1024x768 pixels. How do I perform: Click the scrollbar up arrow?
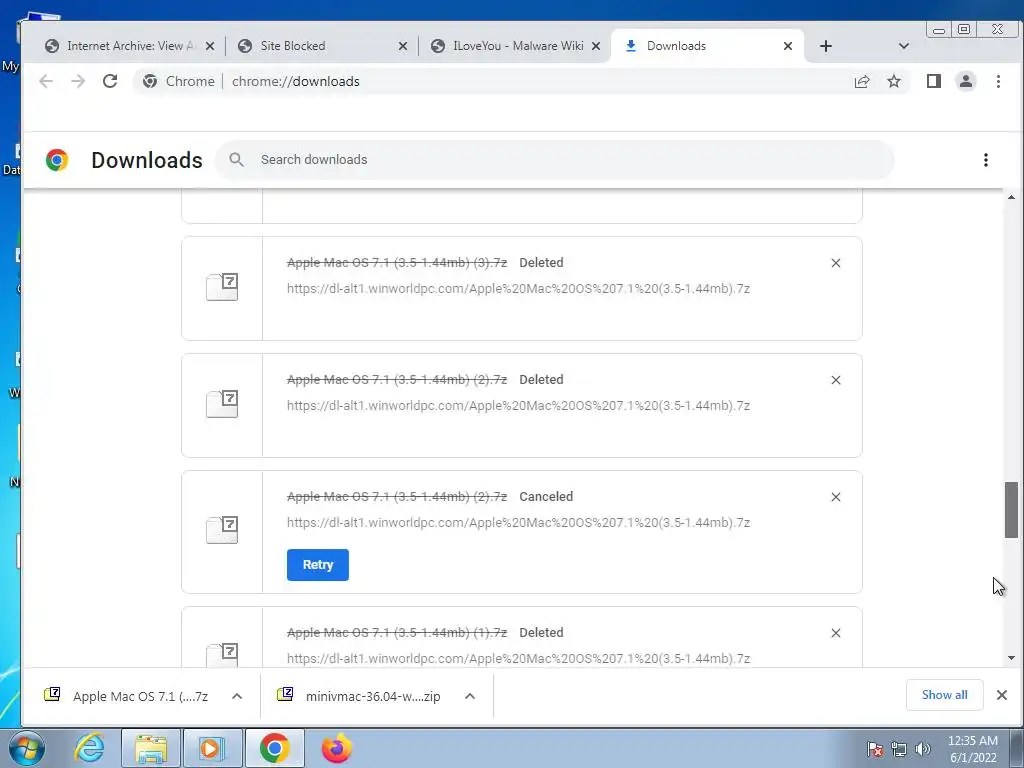[x=1011, y=197]
